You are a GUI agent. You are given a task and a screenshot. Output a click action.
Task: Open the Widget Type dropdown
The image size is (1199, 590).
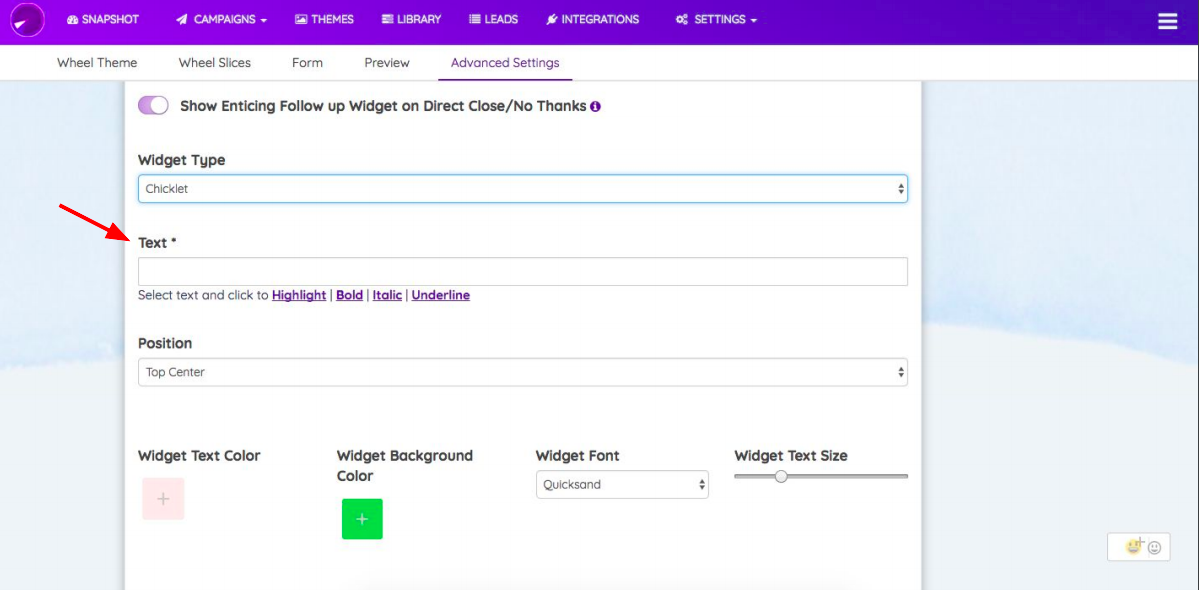[523, 189]
